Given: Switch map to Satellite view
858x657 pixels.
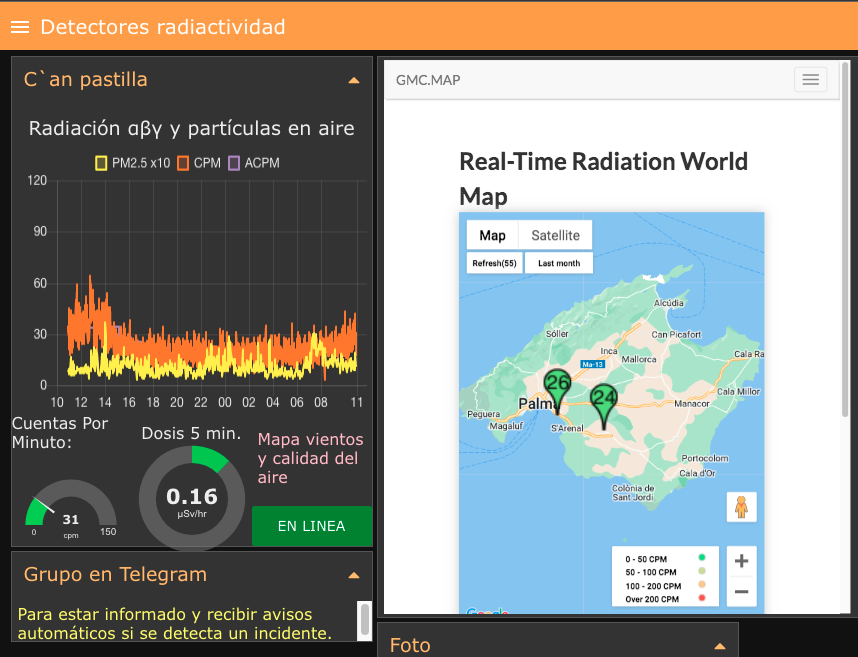Looking at the screenshot, I should click(555, 235).
